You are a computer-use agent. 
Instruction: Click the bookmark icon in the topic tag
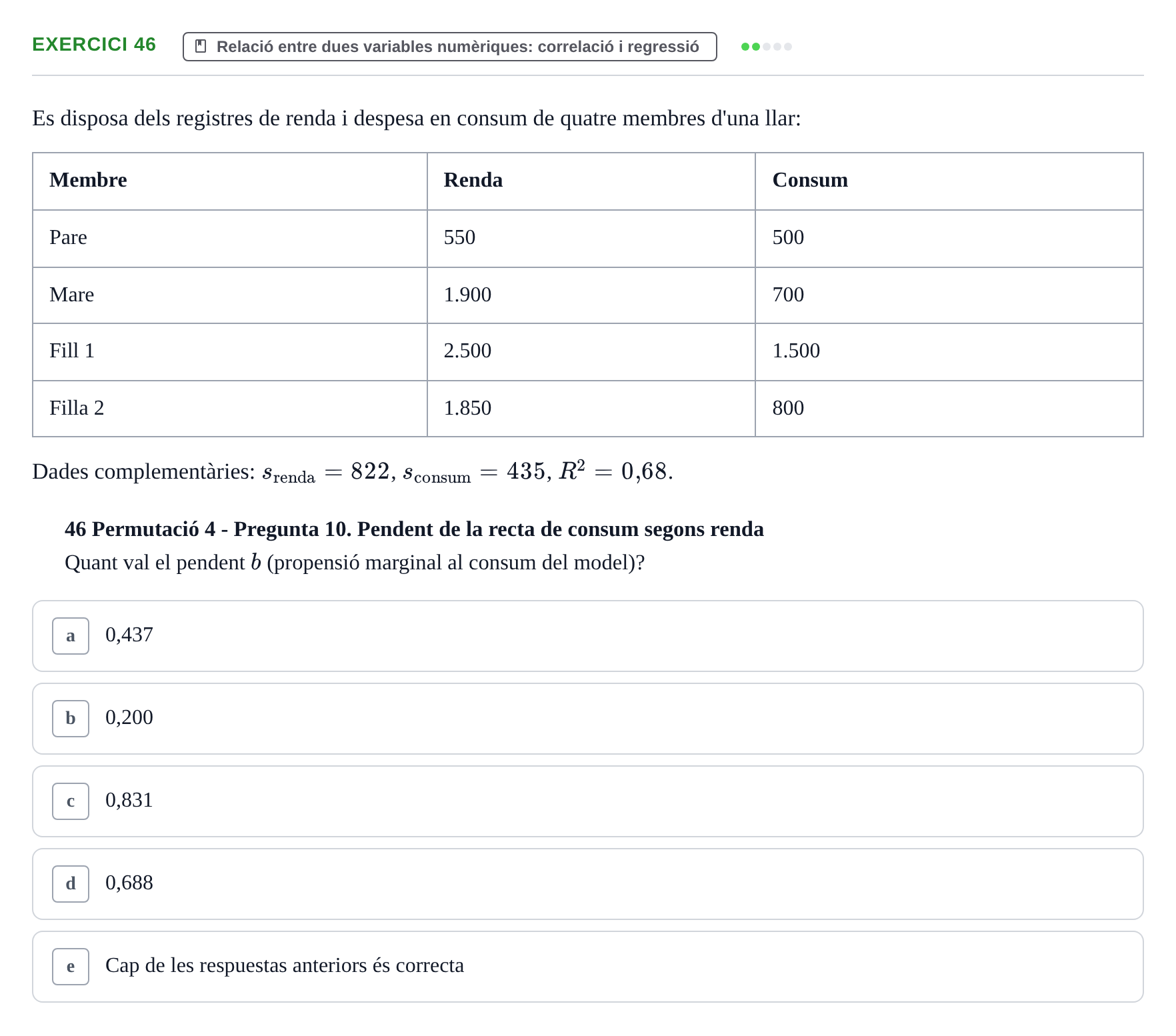[x=200, y=47]
